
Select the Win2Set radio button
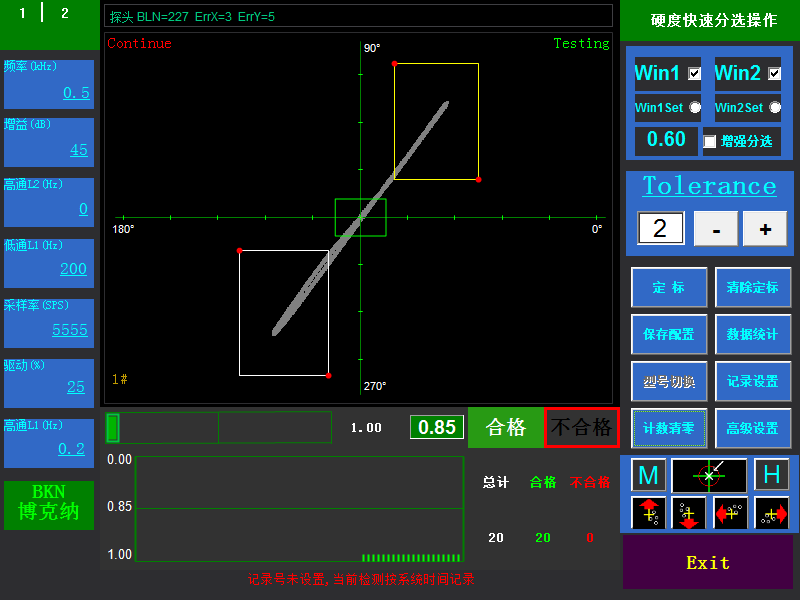[774, 107]
